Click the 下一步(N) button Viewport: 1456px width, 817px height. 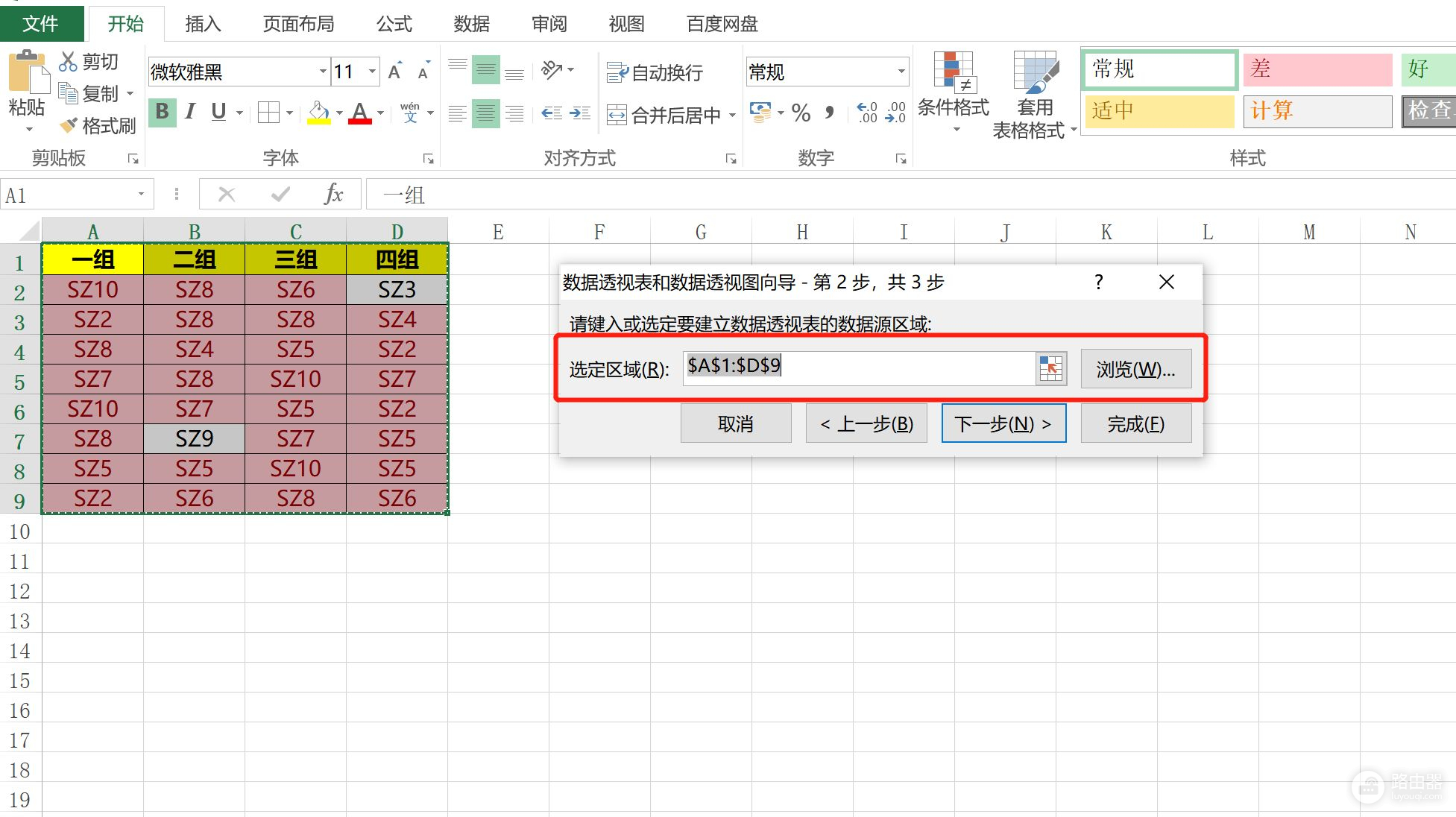pyautogui.click(x=1003, y=423)
